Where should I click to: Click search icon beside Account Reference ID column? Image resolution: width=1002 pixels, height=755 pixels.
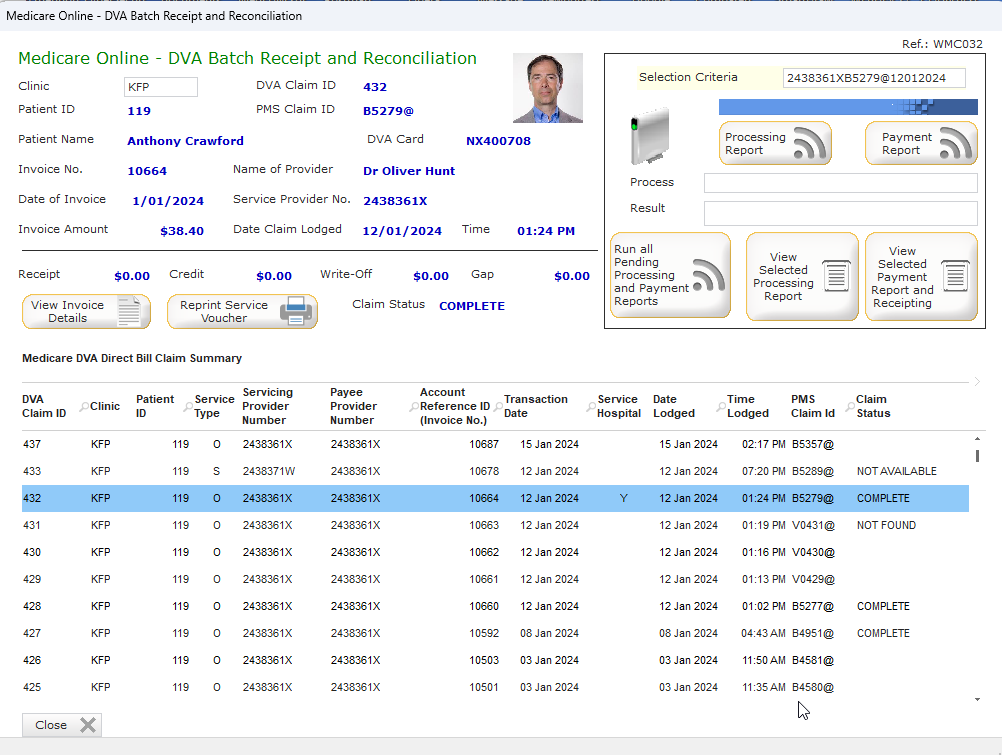414,407
